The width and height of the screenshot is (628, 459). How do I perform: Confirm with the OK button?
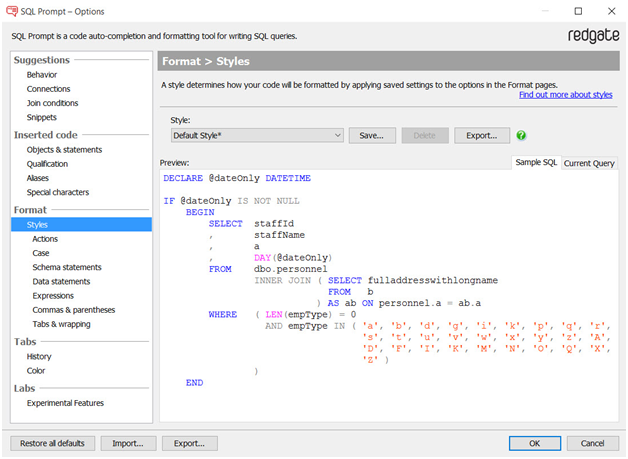click(x=535, y=443)
